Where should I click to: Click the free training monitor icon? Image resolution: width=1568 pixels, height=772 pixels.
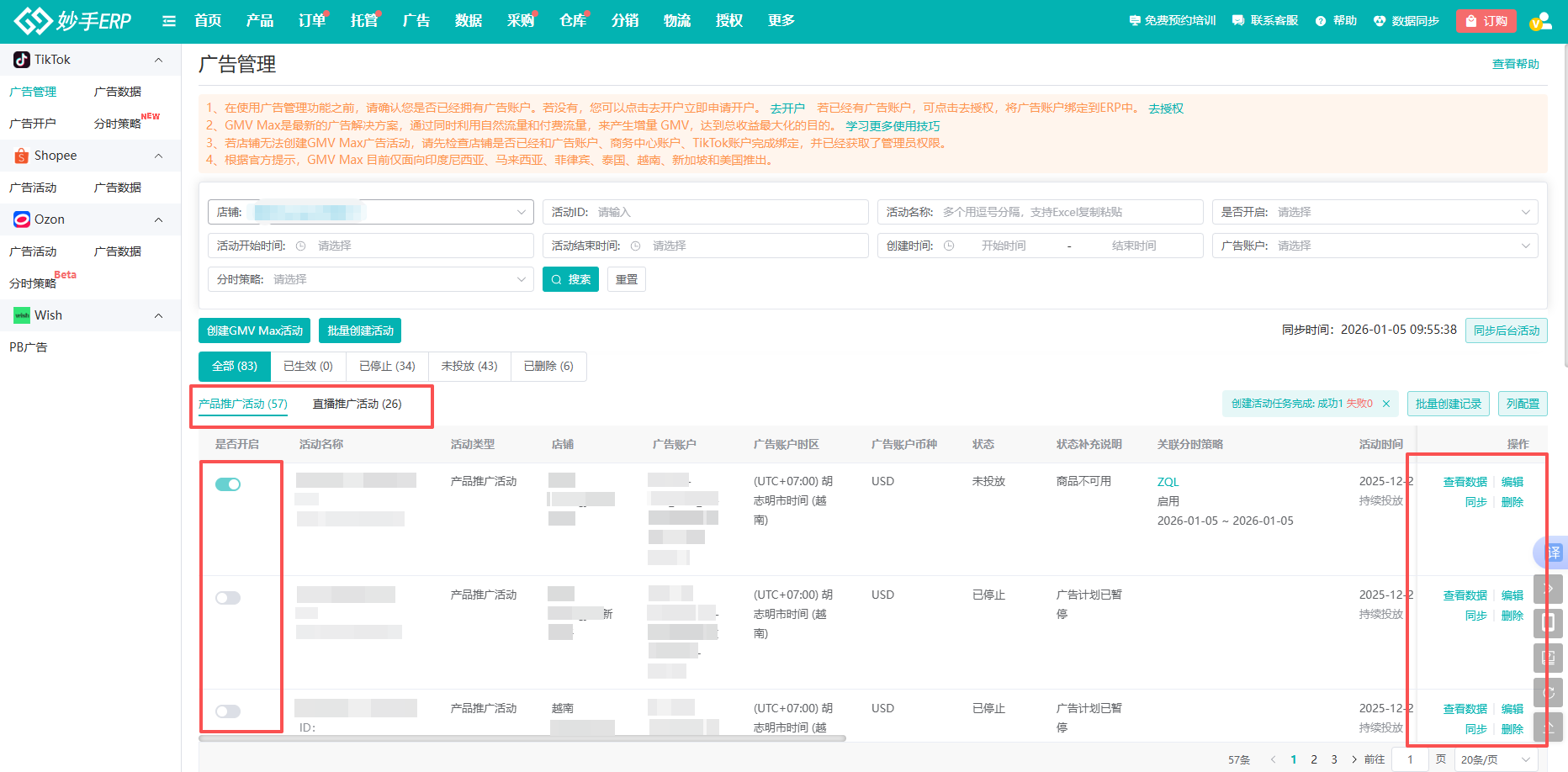point(1135,21)
